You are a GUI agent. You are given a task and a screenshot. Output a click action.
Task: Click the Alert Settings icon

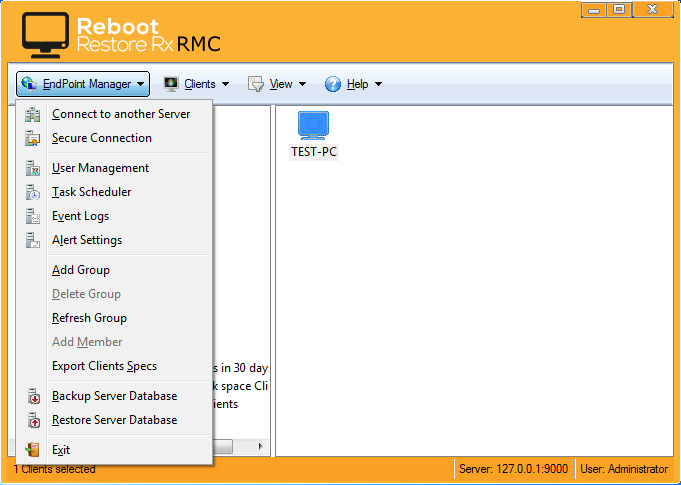pyautogui.click(x=33, y=240)
